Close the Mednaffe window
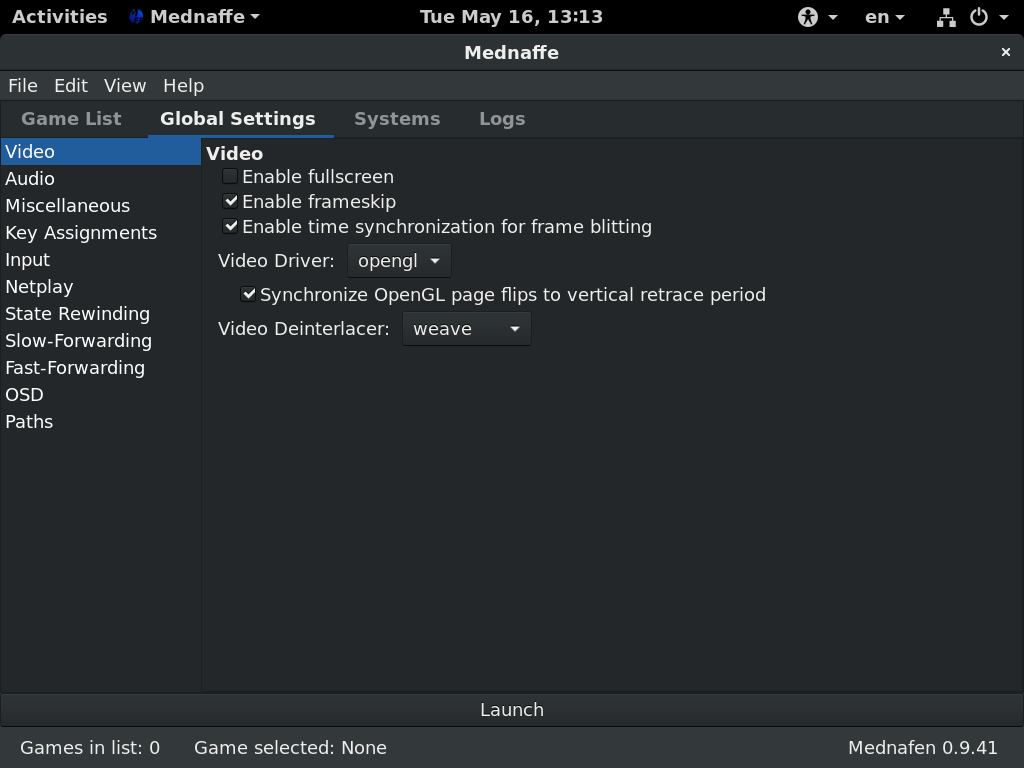The image size is (1024, 768). (x=1006, y=52)
